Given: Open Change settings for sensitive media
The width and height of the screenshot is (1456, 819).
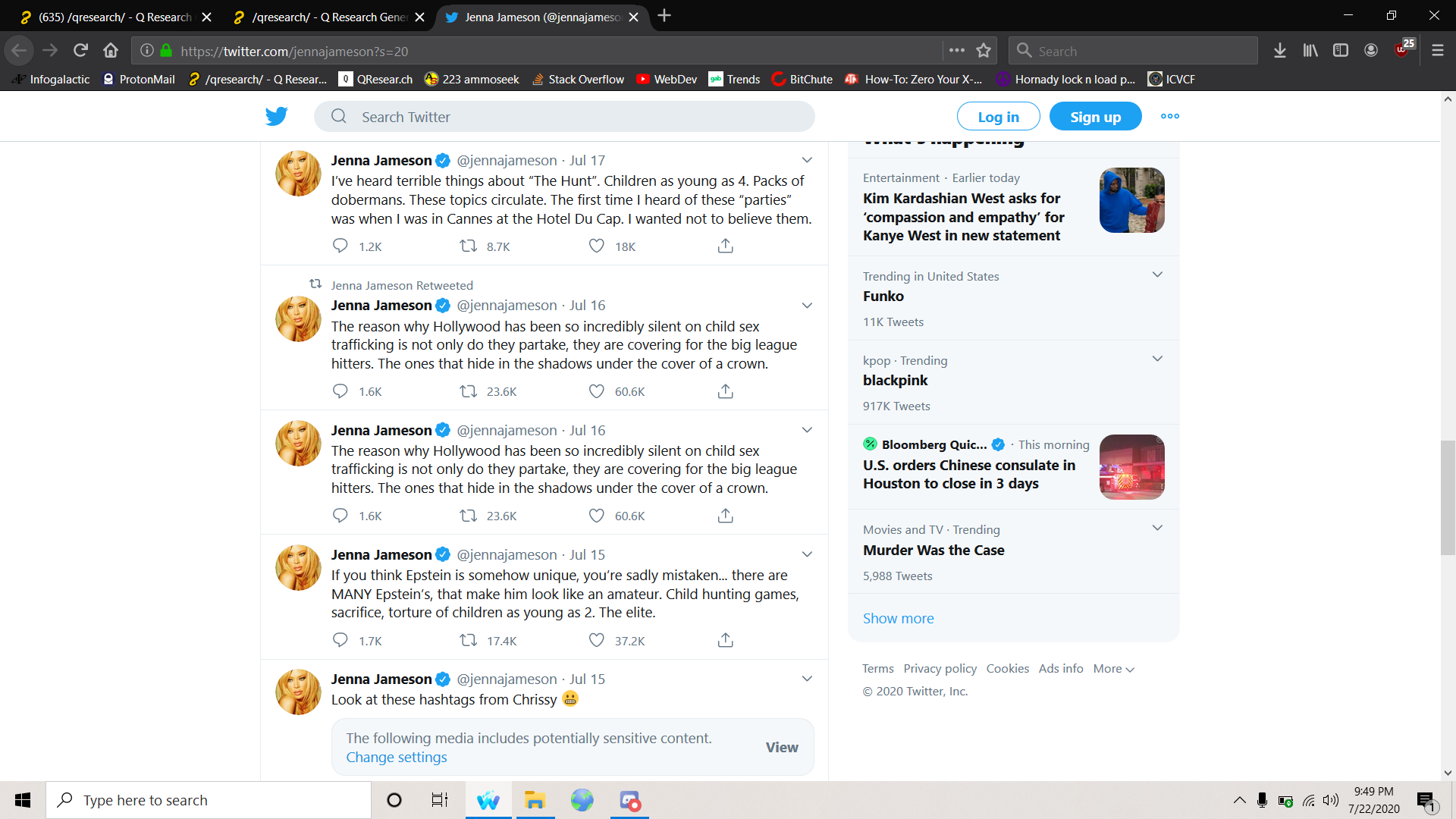Looking at the screenshot, I should tap(397, 757).
